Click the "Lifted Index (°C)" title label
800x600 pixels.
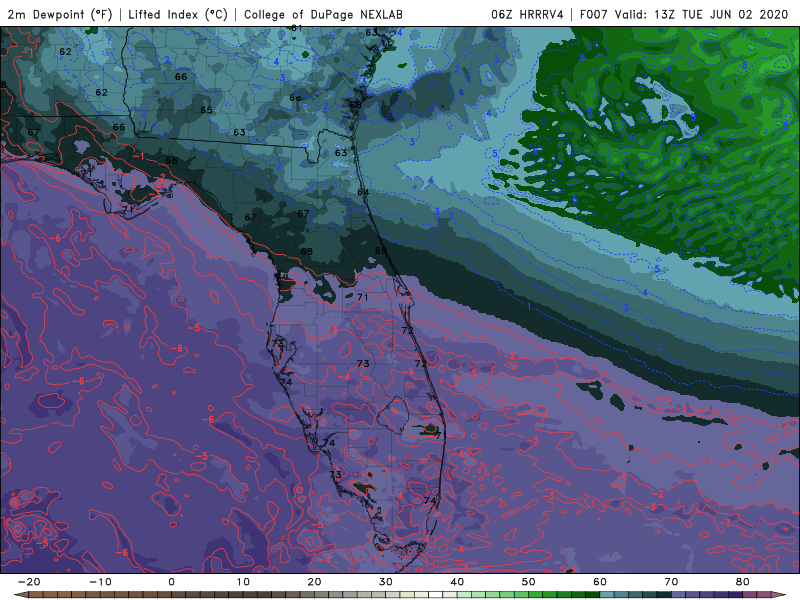tap(178, 14)
